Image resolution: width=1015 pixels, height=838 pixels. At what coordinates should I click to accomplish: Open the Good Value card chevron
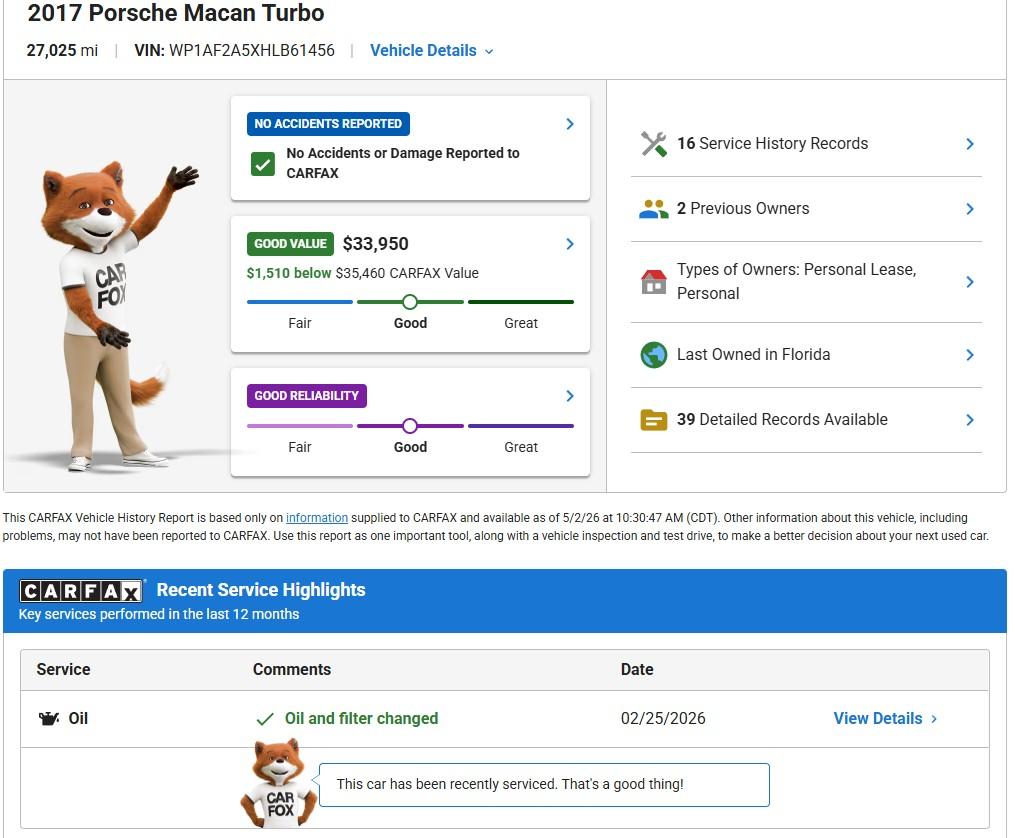(570, 244)
